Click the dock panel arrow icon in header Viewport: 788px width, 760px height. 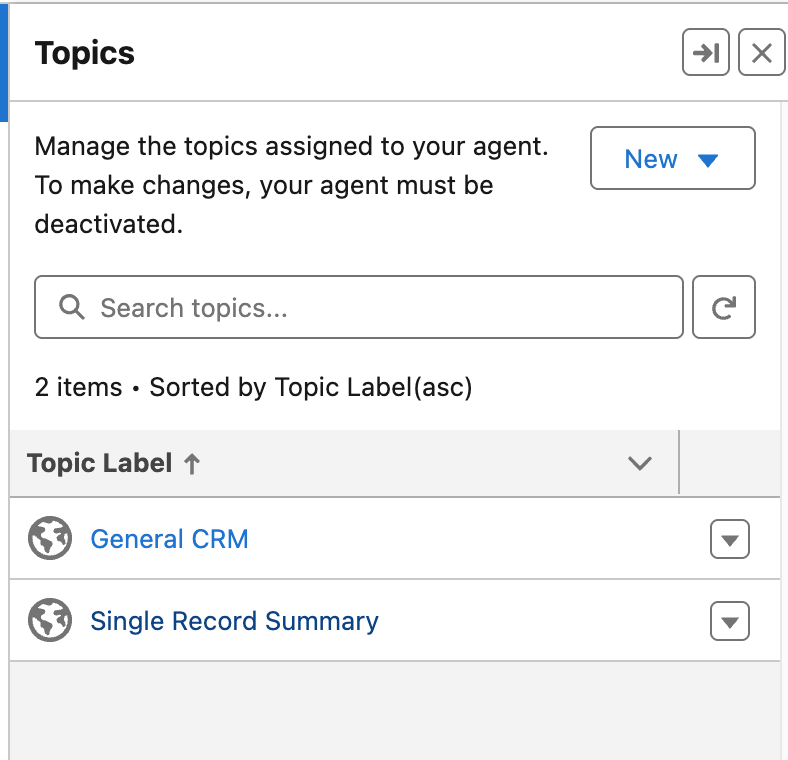pos(706,53)
